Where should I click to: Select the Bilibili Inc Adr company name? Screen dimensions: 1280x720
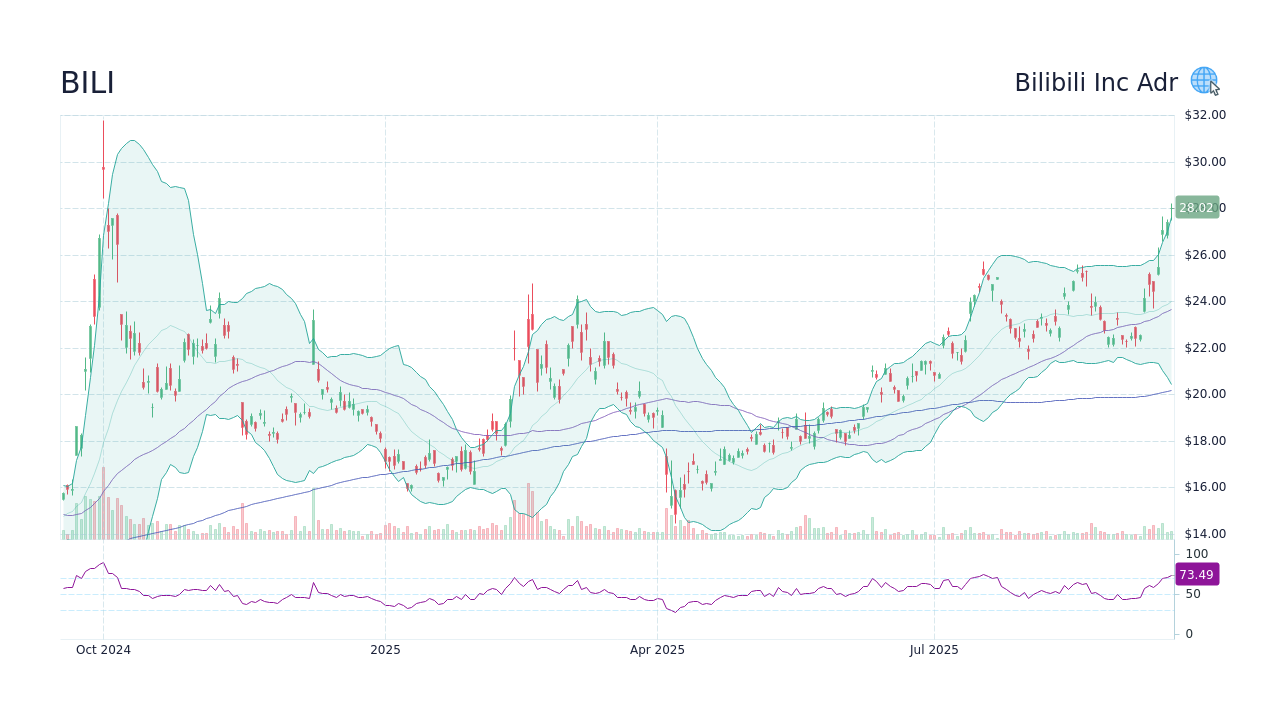(x=1097, y=83)
